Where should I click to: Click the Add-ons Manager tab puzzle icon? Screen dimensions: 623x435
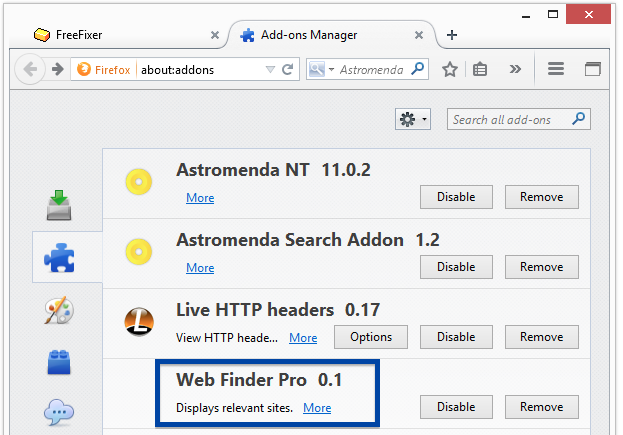(247, 35)
